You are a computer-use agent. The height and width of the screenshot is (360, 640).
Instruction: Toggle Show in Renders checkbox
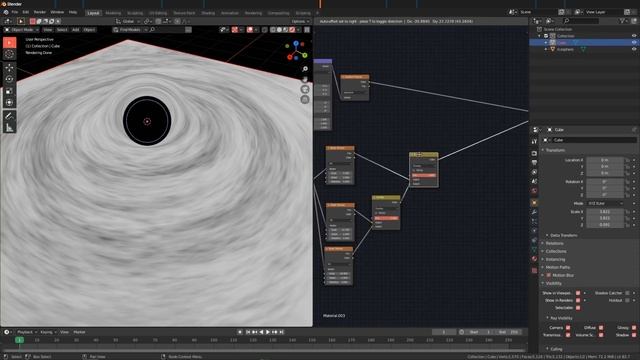point(578,300)
